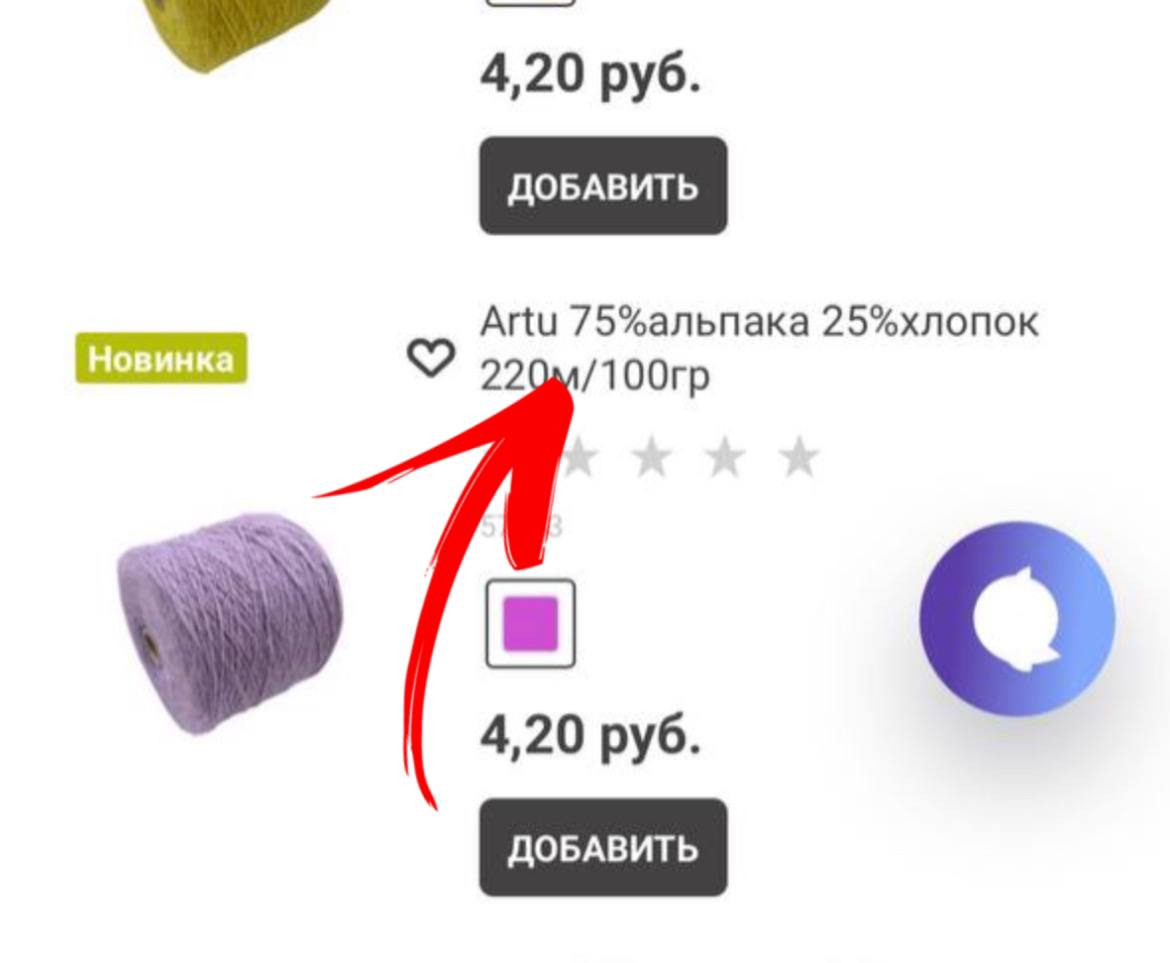Image resolution: width=1170 pixels, height=963 pixels.
Task: Click the 4,20 руб. price above Artu
Action: tap(591, 75)
